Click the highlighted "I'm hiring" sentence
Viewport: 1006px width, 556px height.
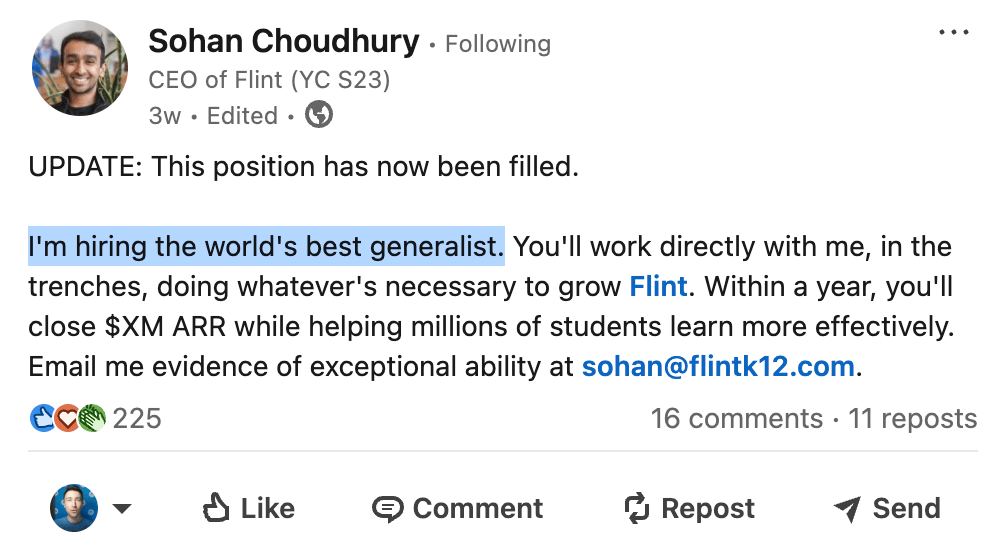click(266, 246)
